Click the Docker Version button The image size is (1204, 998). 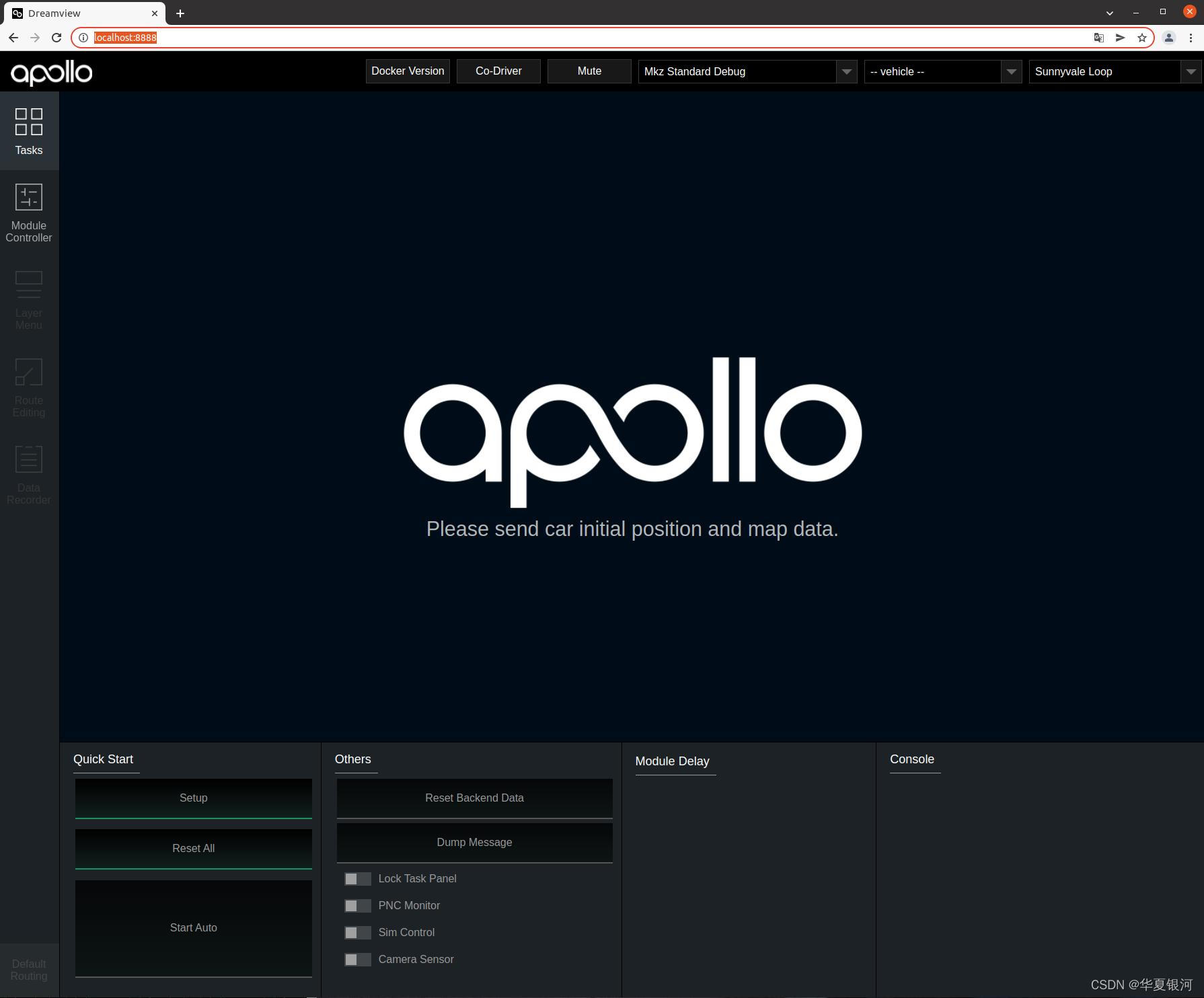click(x=408, y=71)
